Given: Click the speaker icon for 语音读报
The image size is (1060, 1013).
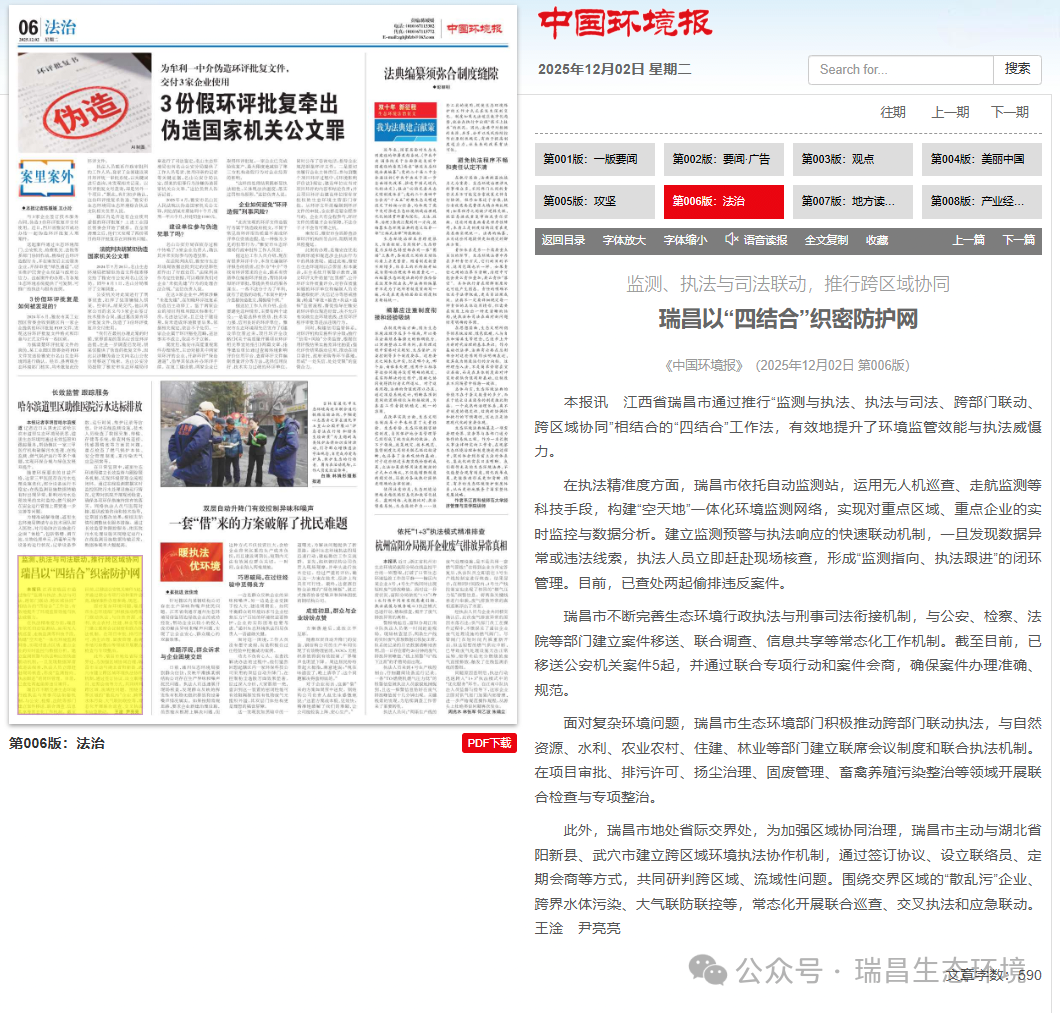Looking at the screenshot, I should pyautogui.click(x=731, y=239).
